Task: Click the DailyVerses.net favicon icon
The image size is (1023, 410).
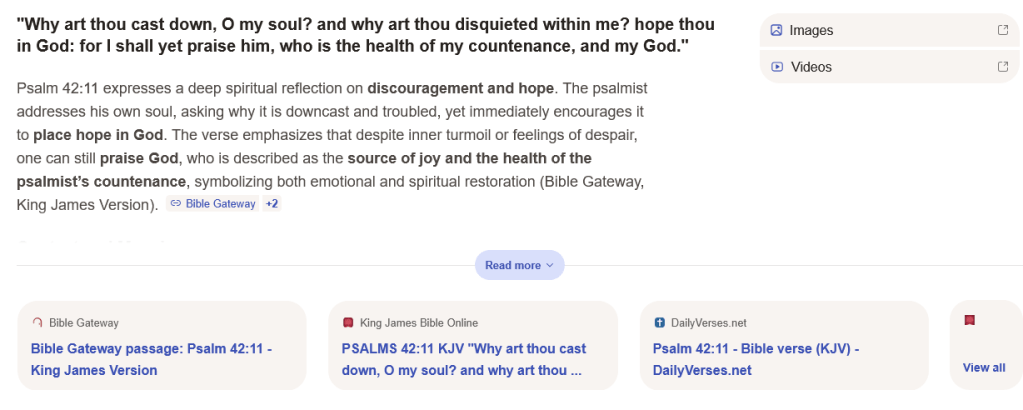Action: coord(659,323)
